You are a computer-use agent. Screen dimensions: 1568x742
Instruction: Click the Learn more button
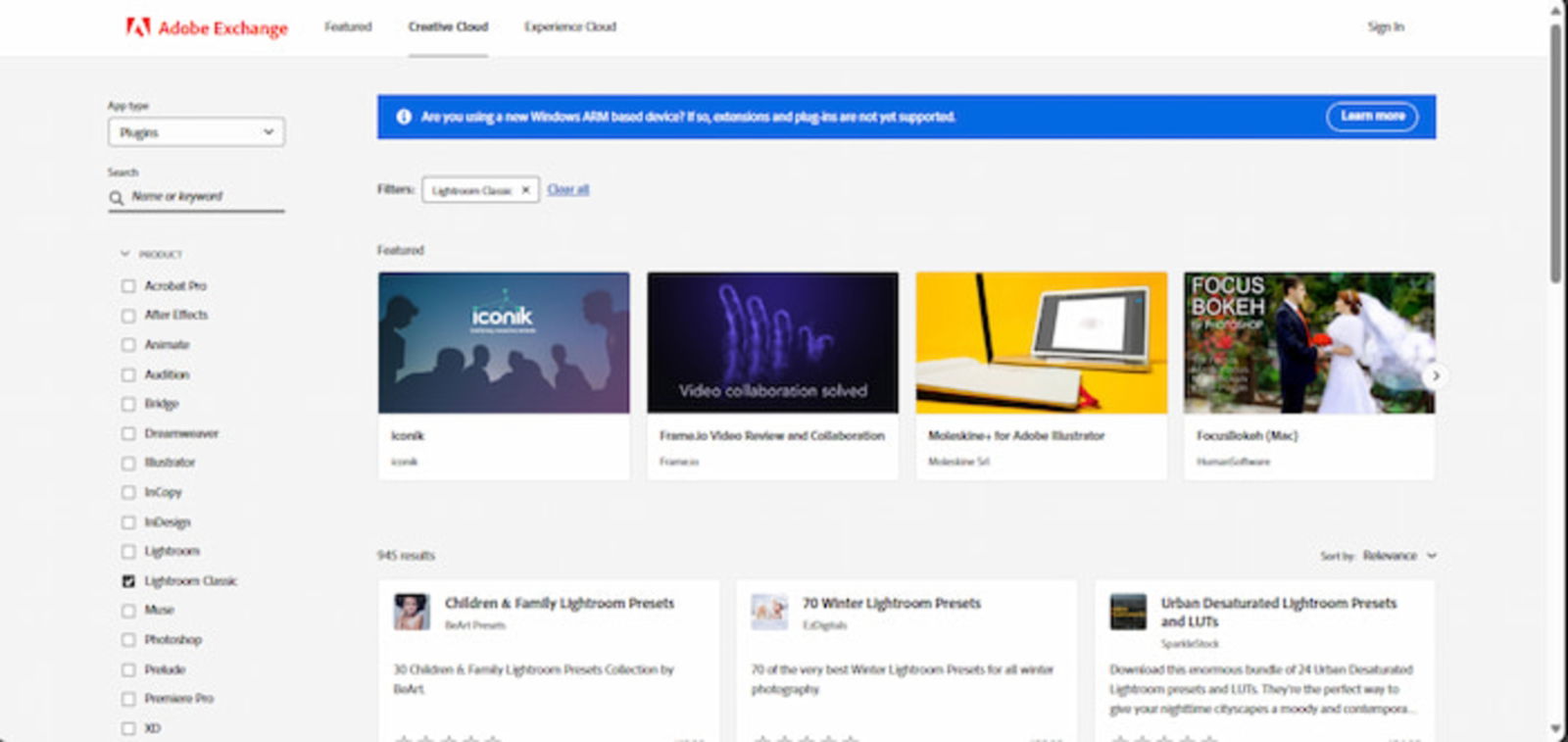pyautogui.click(x=1372, y=117)
